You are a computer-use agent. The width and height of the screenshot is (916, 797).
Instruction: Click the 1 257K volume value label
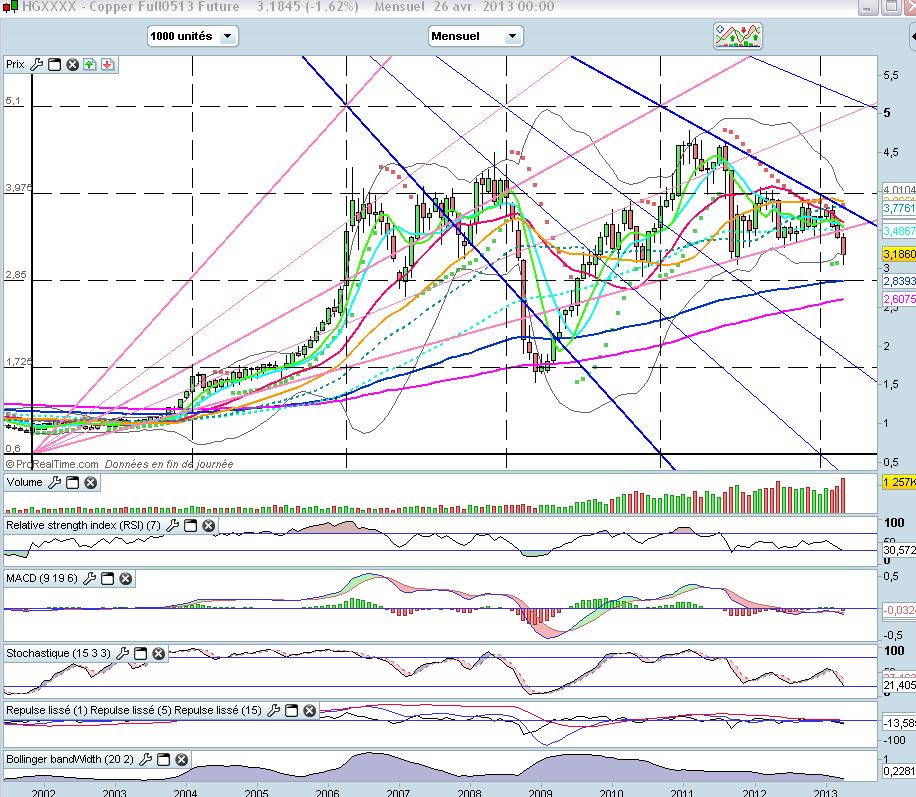pos(899,482)
